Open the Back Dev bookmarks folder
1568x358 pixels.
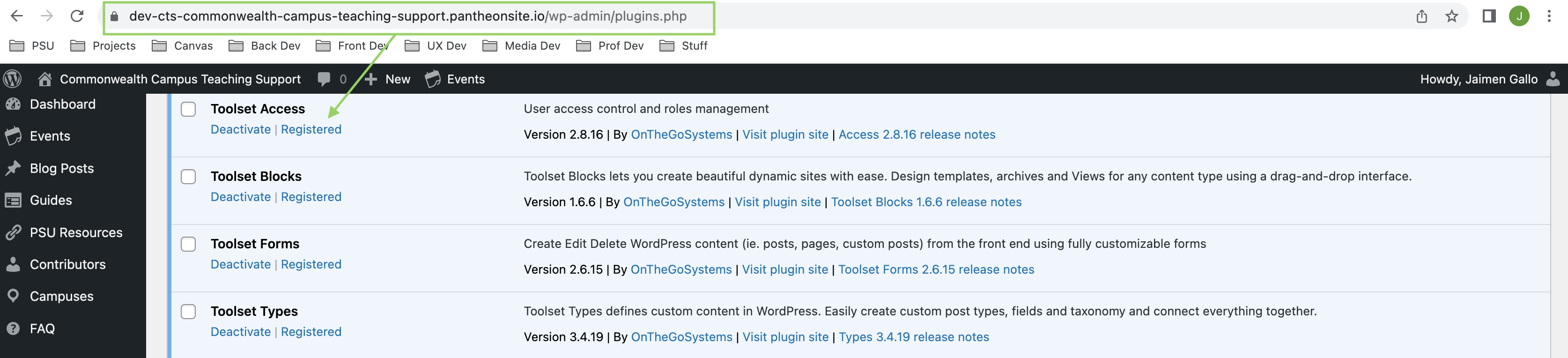264,45
